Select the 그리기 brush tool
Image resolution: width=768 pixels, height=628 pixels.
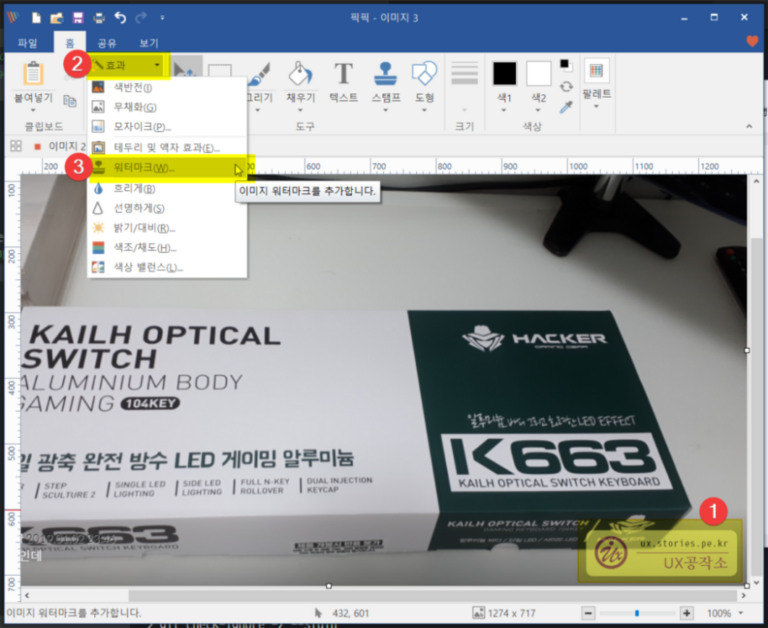click(259, 73)
